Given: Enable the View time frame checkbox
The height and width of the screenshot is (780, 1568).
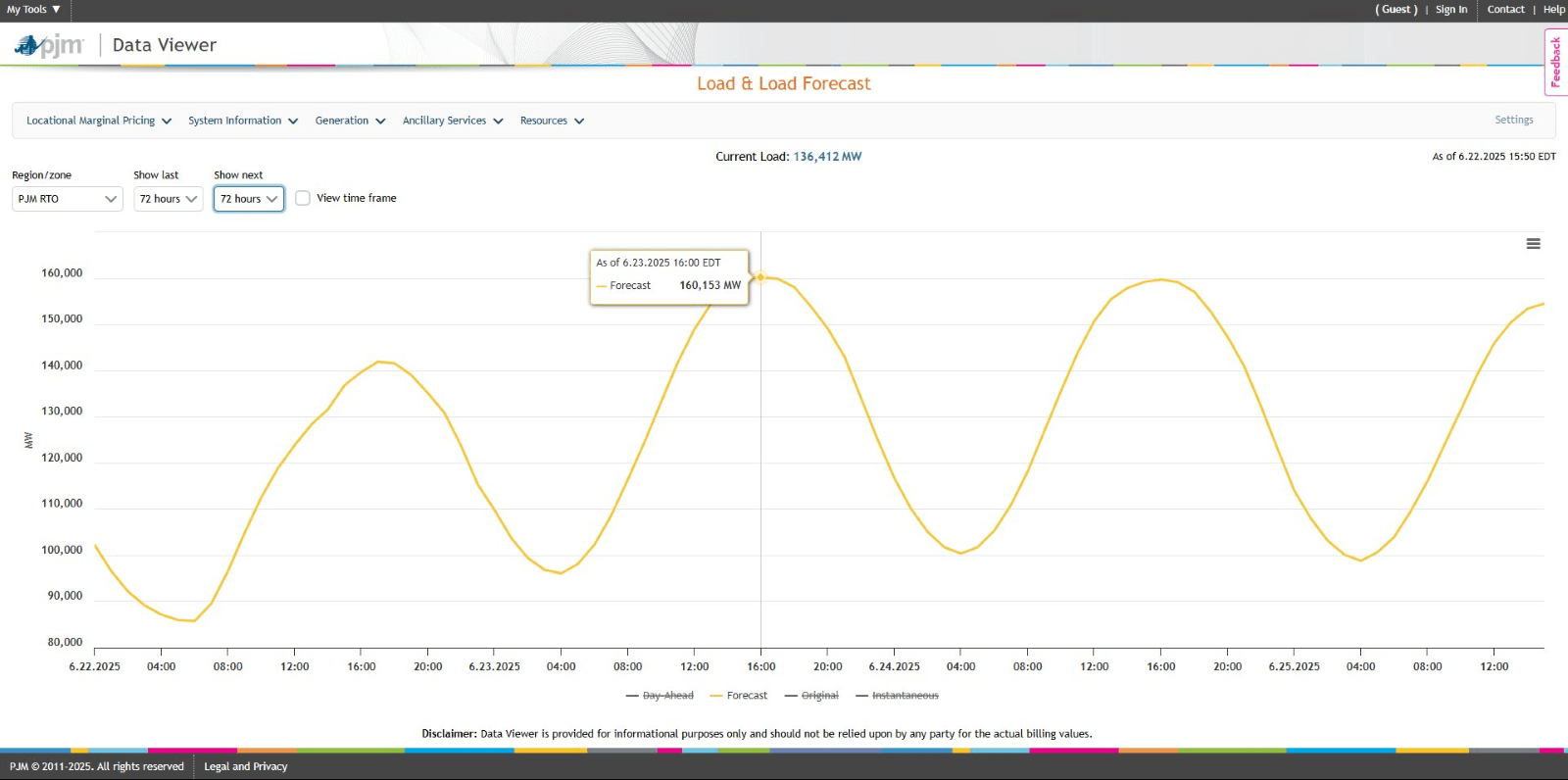Looking at the screenshot, I should [x=303, y=198].
